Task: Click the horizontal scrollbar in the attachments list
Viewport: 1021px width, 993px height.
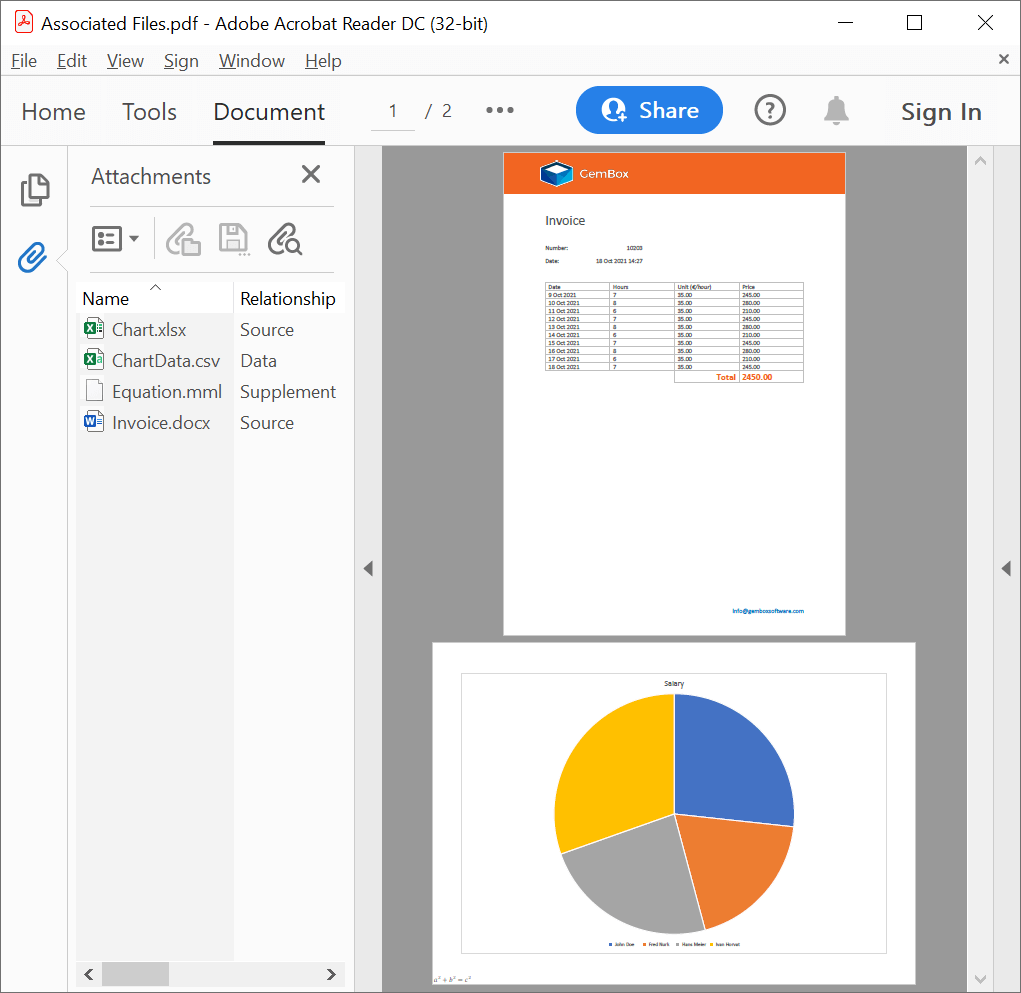Action: [x=135, y=974]
